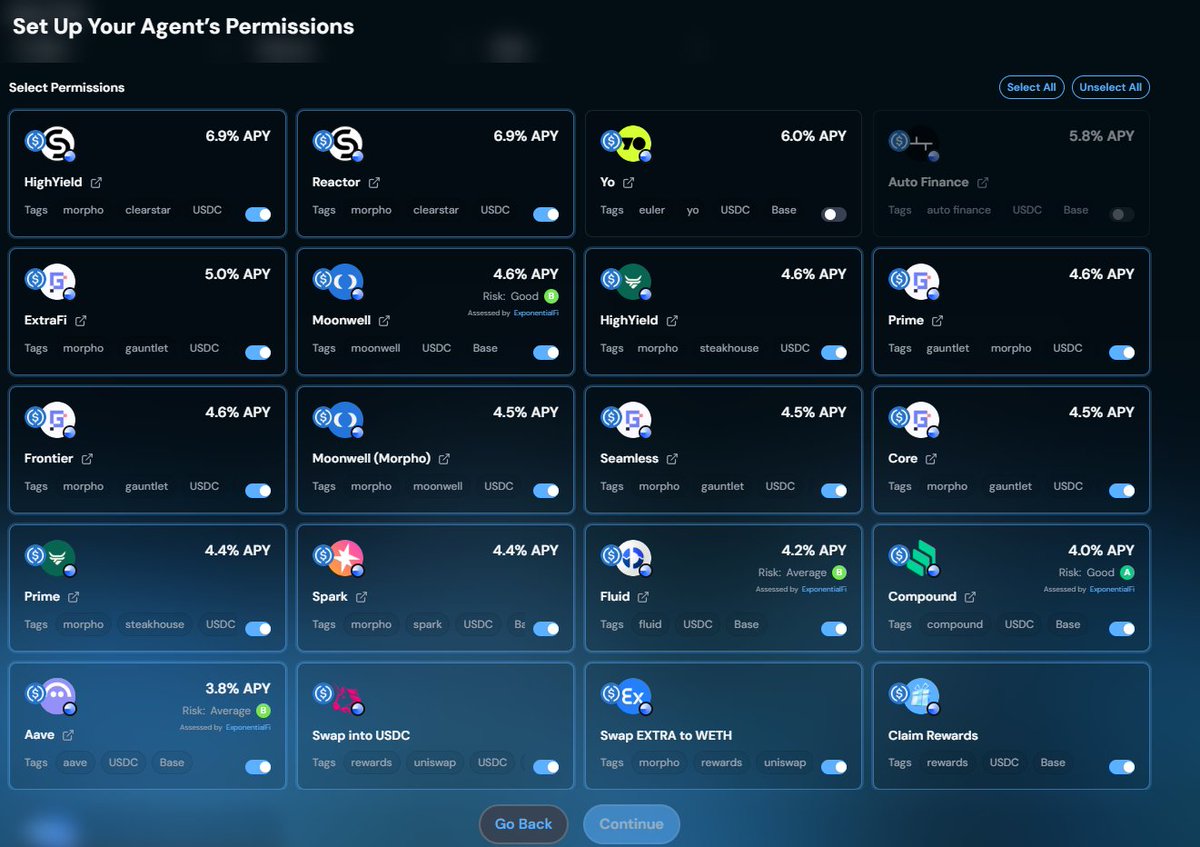Open the Frontier external link icon
The height and width of the screenshot is (847, 1200).
(87, 459)
